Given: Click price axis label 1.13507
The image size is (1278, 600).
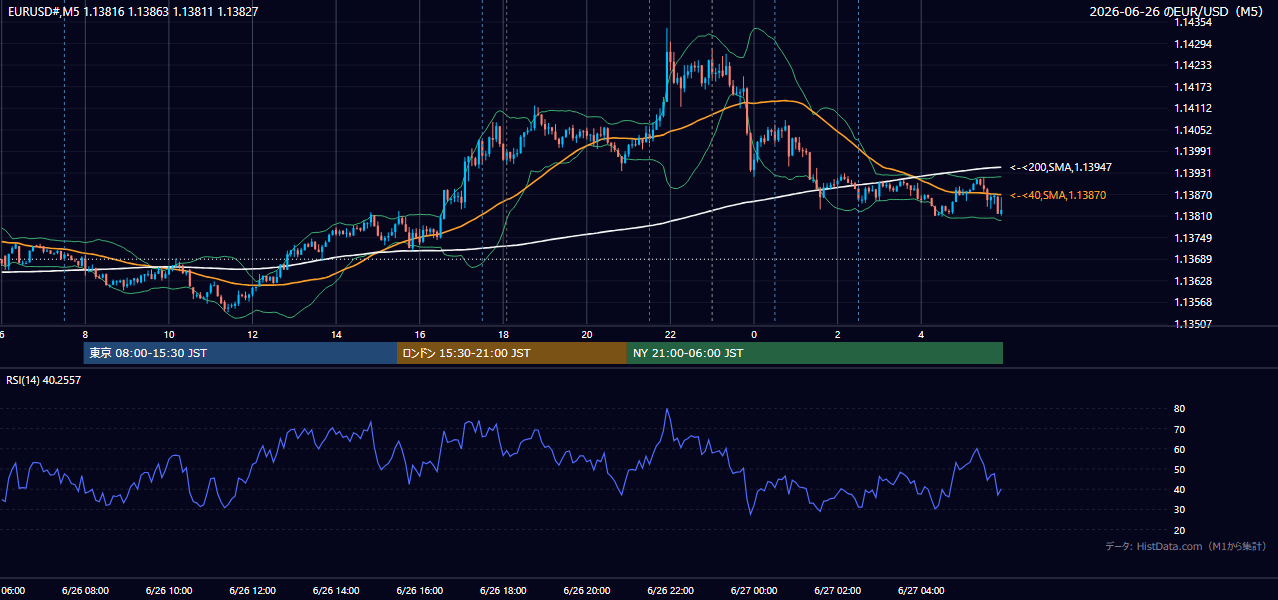Looking at the screenshot, I should (1192, 324).
